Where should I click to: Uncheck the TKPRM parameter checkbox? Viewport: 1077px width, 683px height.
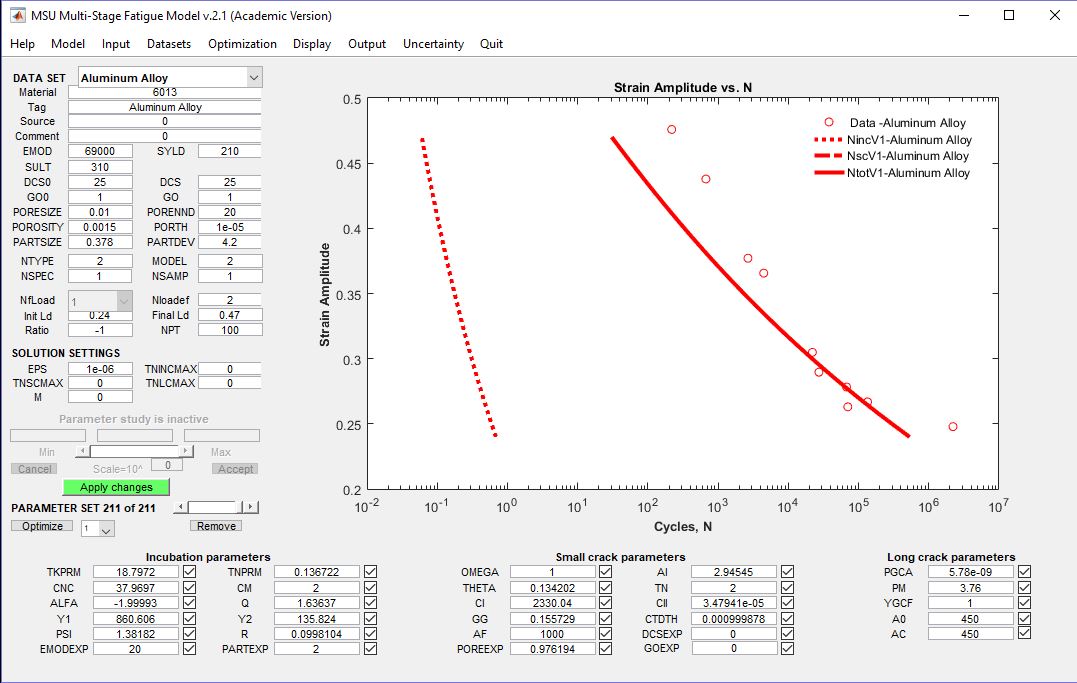coord(190,572)
